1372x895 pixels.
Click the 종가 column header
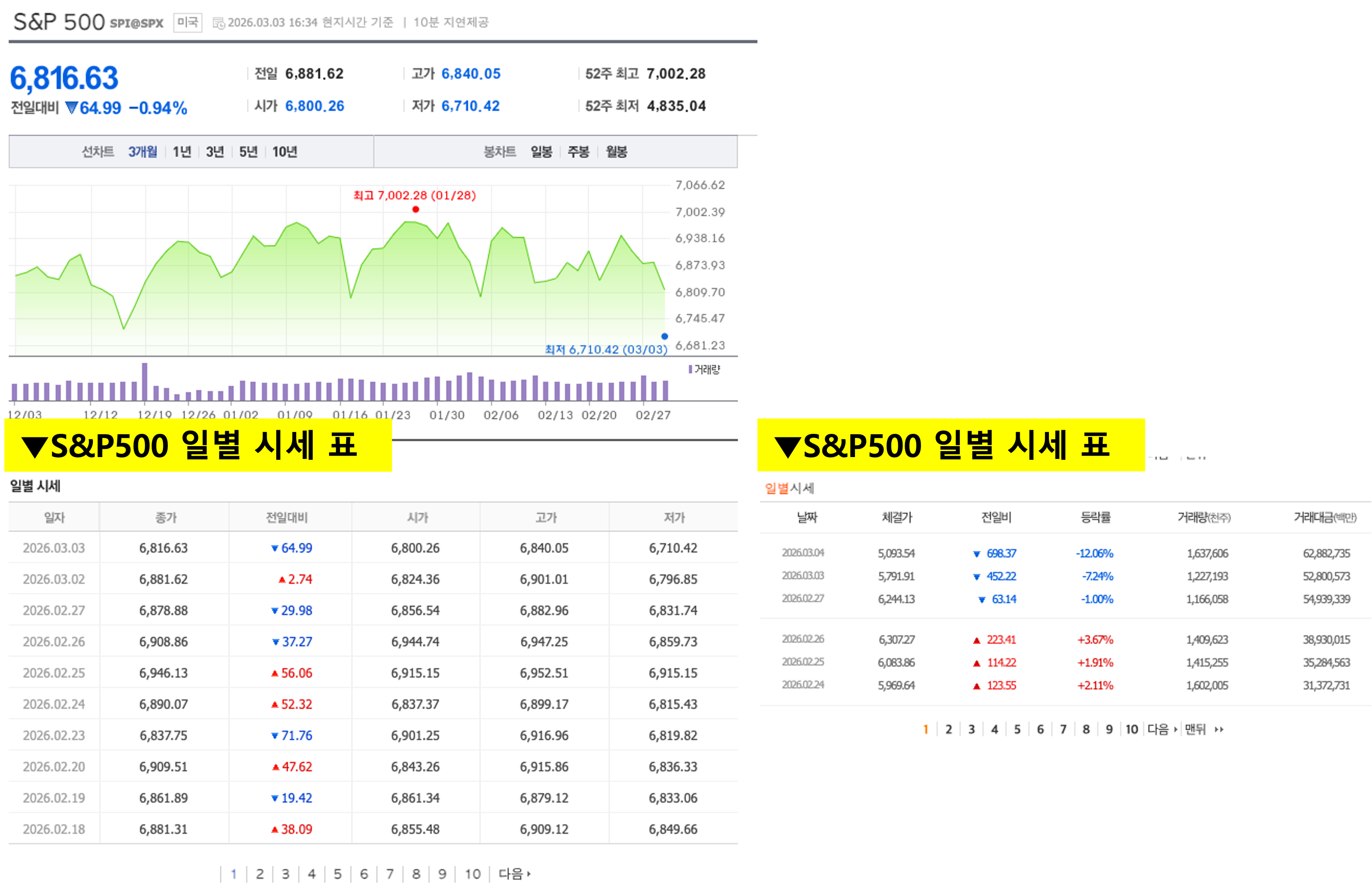pyautogui.click(x=166, y=517)
